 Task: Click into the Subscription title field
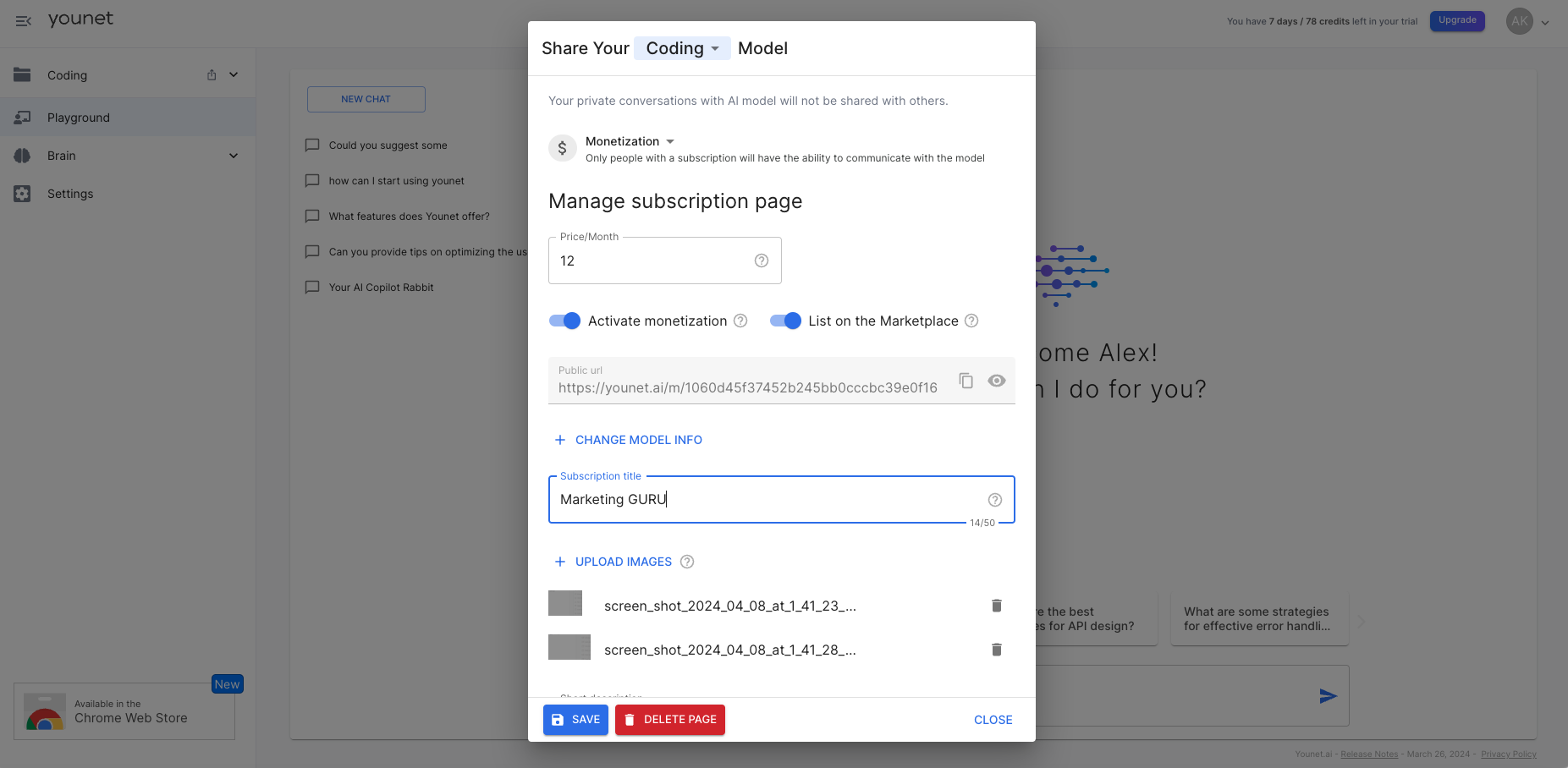(x=762, y=500)
